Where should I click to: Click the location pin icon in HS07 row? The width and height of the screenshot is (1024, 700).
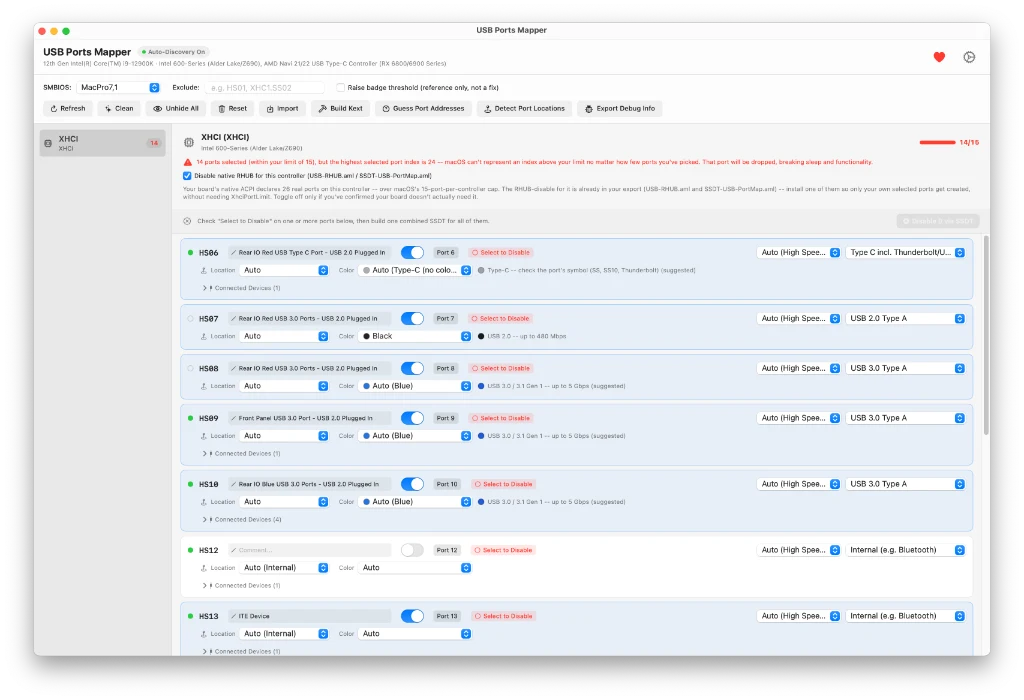pos(204,336)
